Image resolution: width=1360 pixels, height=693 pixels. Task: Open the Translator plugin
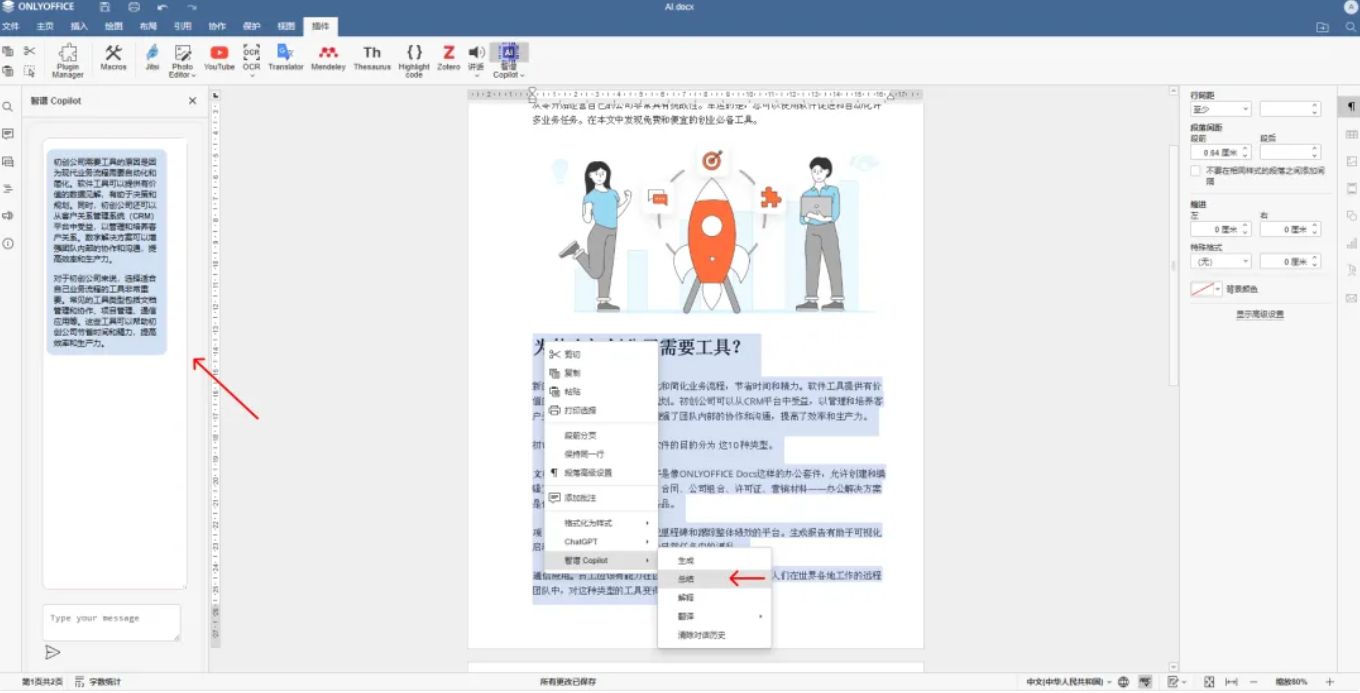pos(285,58)
